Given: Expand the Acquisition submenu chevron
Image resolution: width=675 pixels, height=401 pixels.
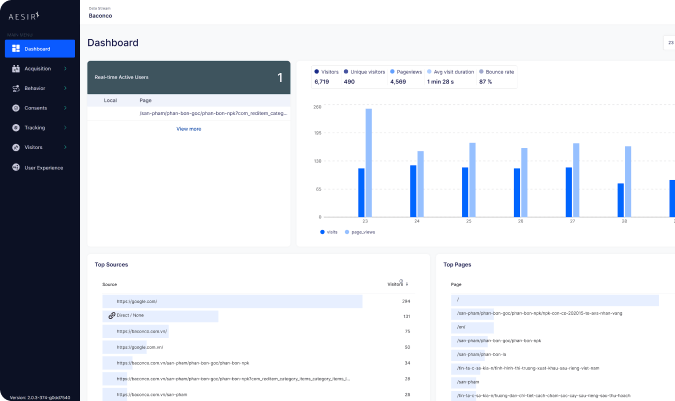Looking at the screenshot, I should (66, 69).
